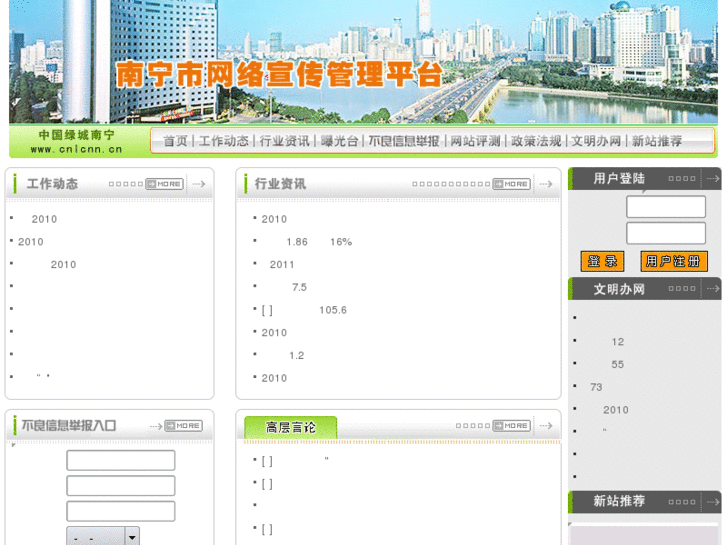Focus second input in 不良信息举报入口 form
The image size is (727, 545).
(x=121, y=486)
